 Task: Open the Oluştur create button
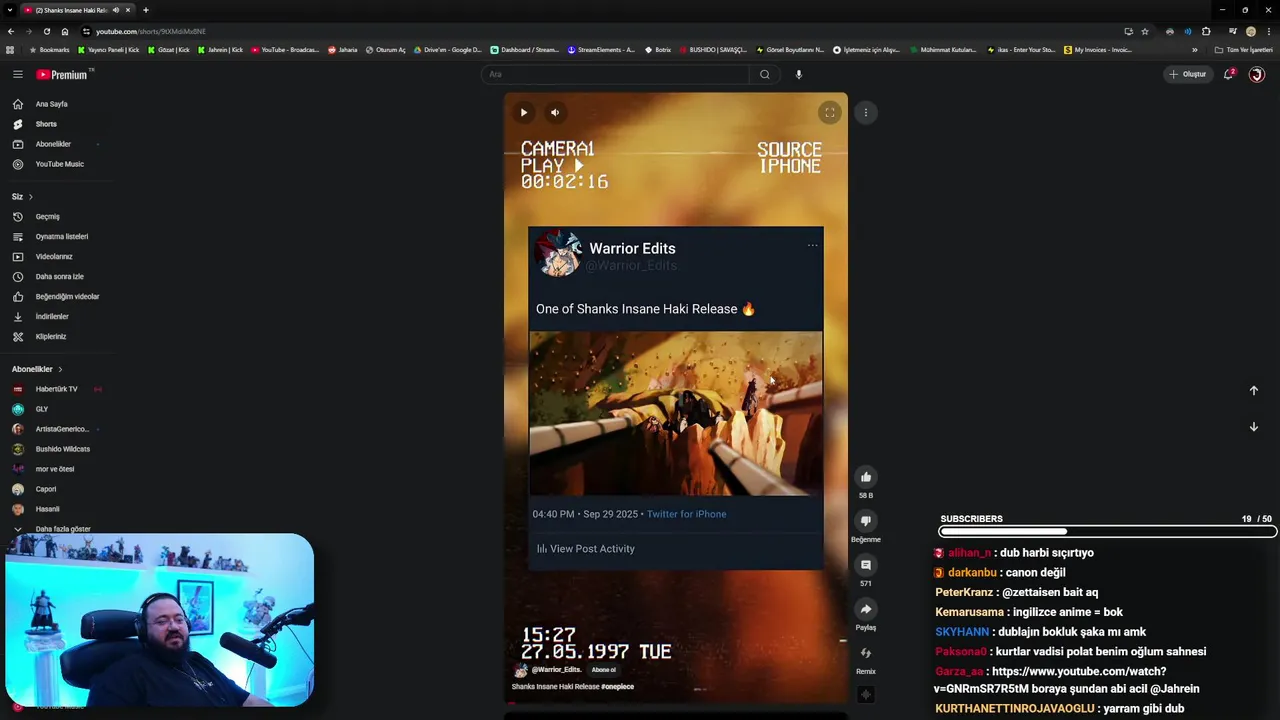[x=1188, y=74]
